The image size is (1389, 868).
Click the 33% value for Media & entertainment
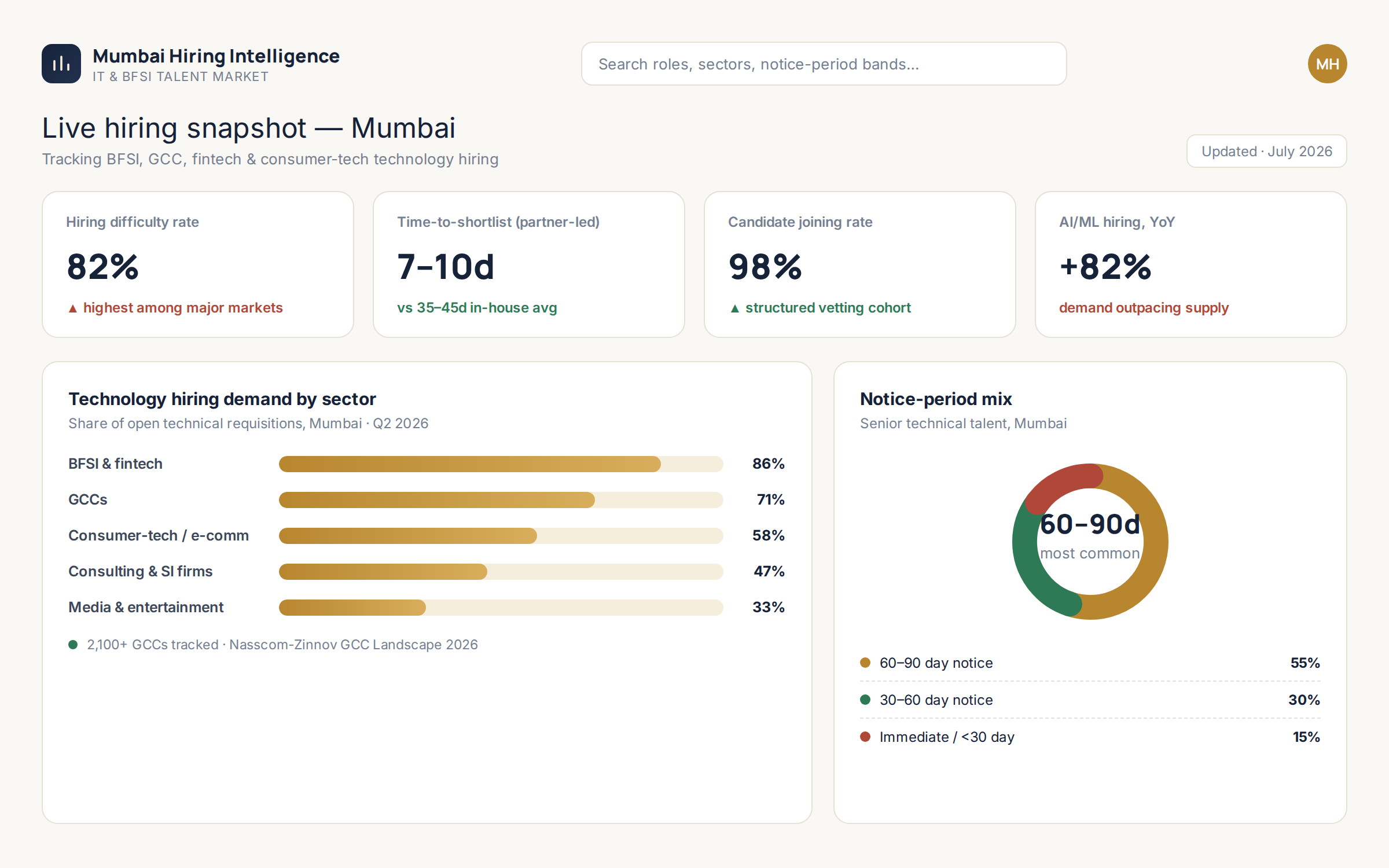pyautogui.click(x=769, y=608)
